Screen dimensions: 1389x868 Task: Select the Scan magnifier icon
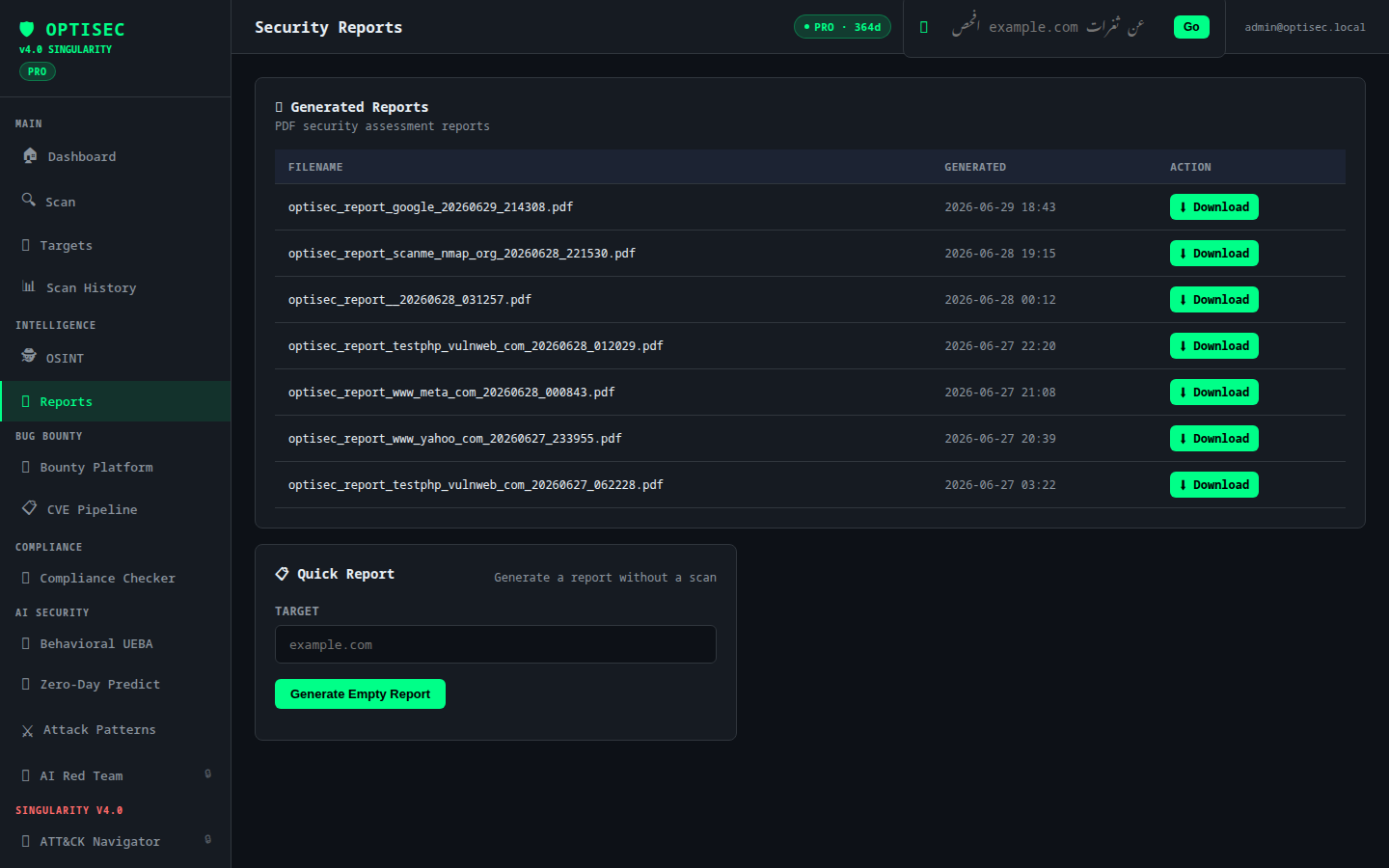[29, 200]
